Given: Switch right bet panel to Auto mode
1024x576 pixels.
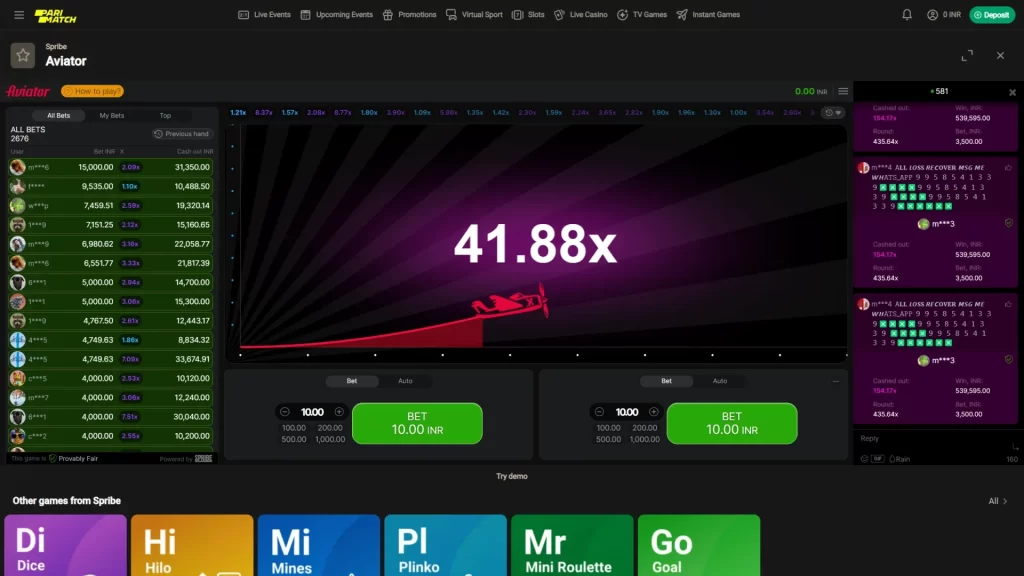Looking at the screenshot, I should click(x=720, y=381).
